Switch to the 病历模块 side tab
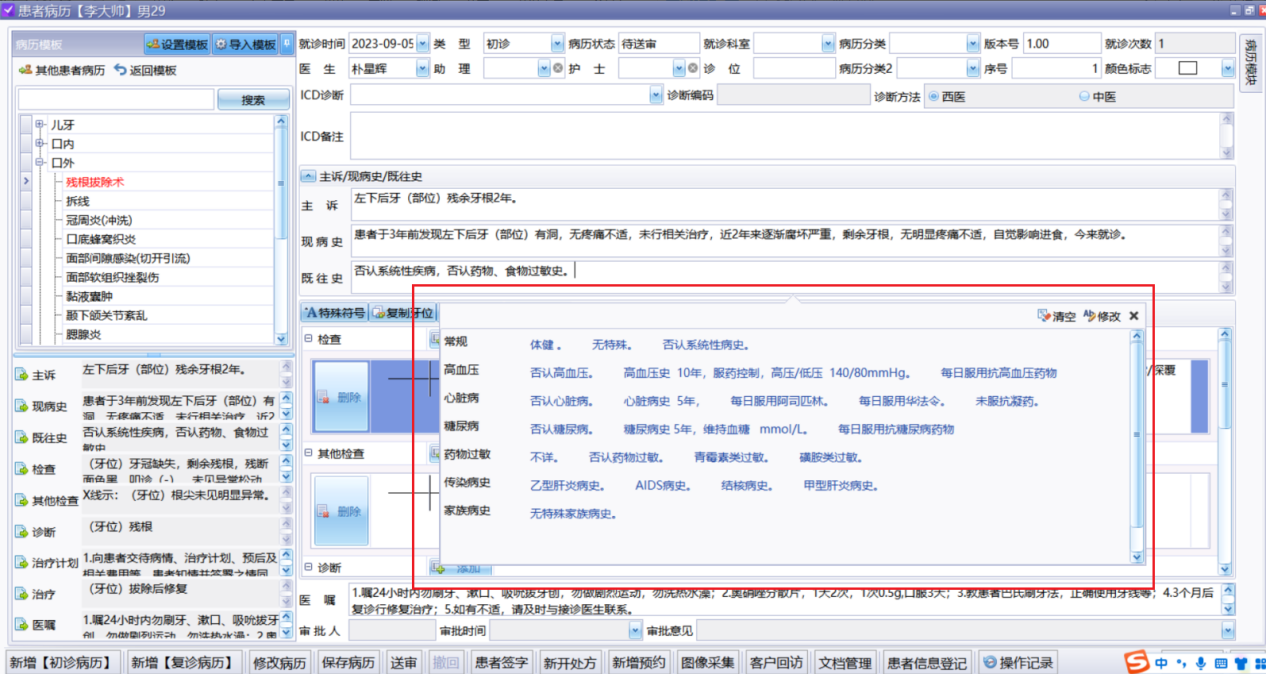The image size is (1266, 674). pyautogui.click(x=1251, y=62)
